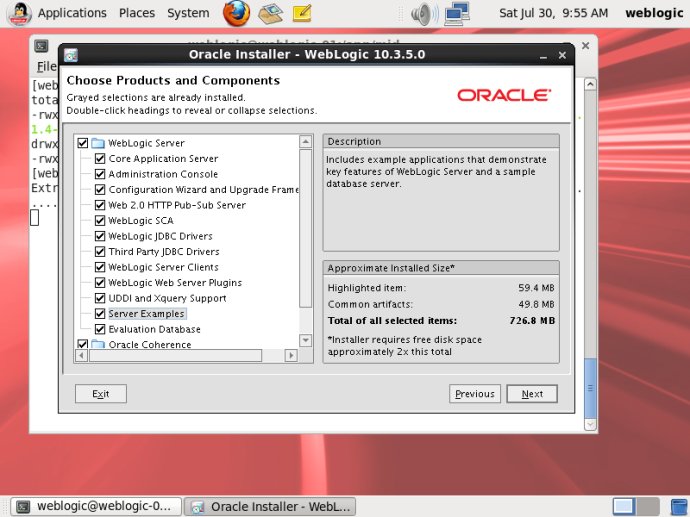The height and width of the screenshot is (517, 690).
Task: Select the WebLogic Server tree heading
Action: [146, 143]
